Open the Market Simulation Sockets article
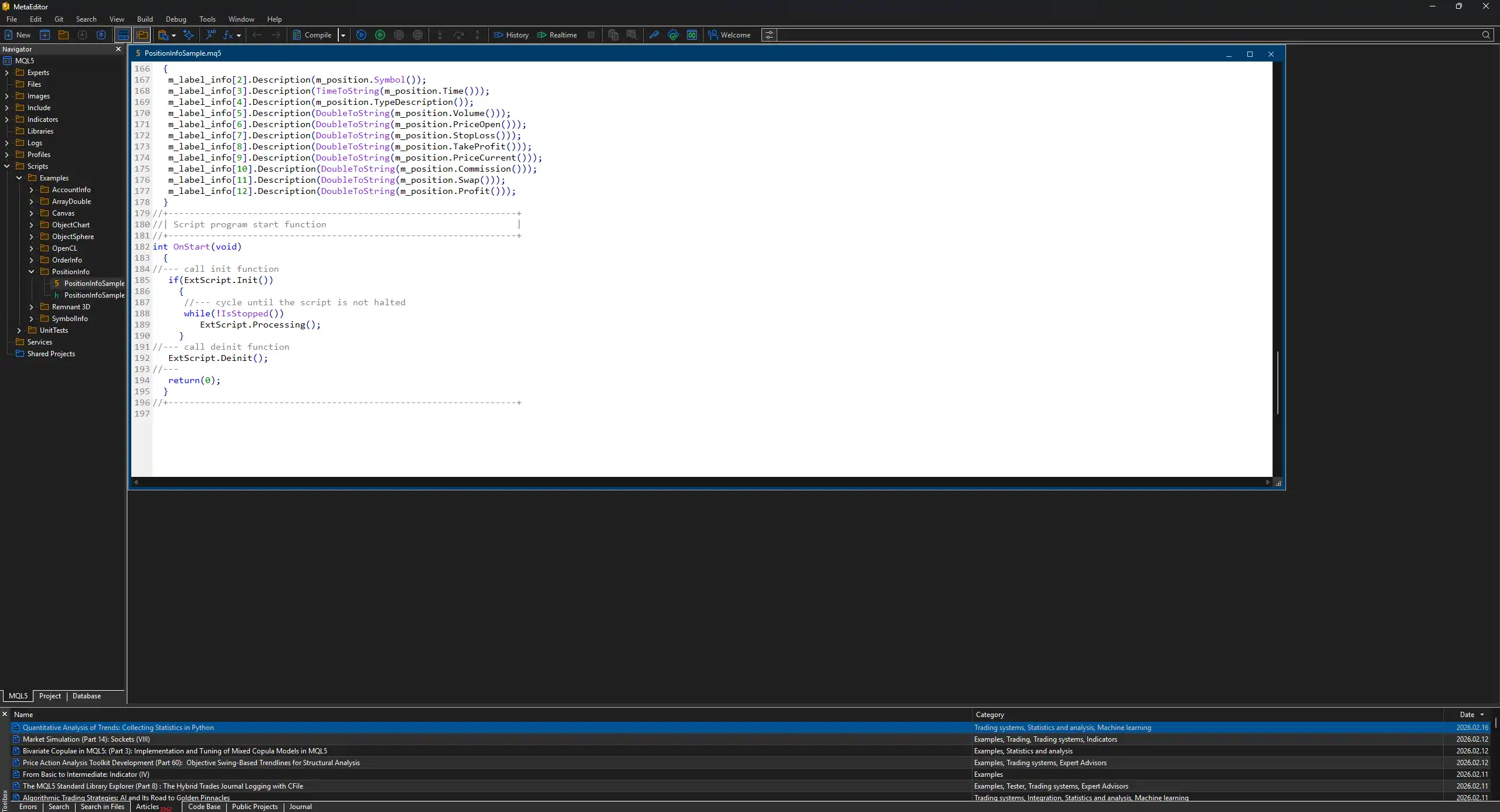The width and height of the screenshot is (1500, 812). click(x=85, y=739)
